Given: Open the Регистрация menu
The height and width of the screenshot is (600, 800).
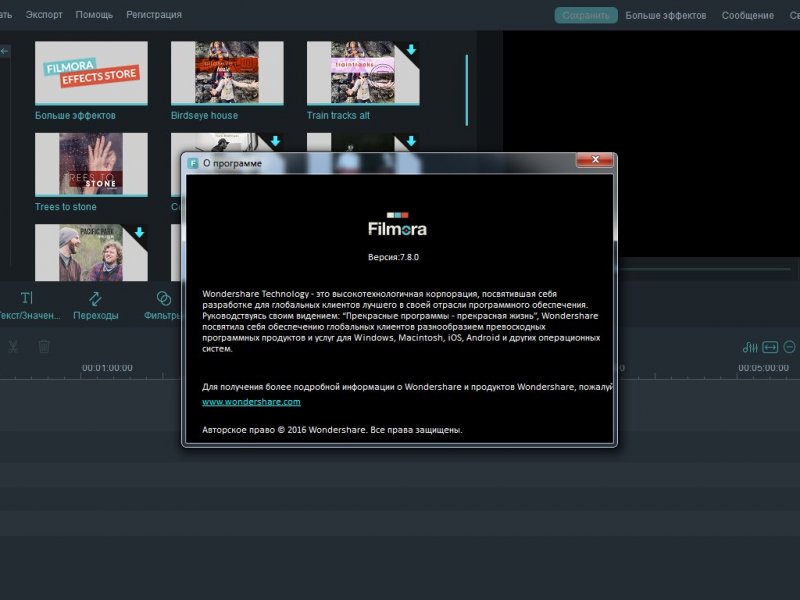Looking at the screenshot, I should [154, 15].
